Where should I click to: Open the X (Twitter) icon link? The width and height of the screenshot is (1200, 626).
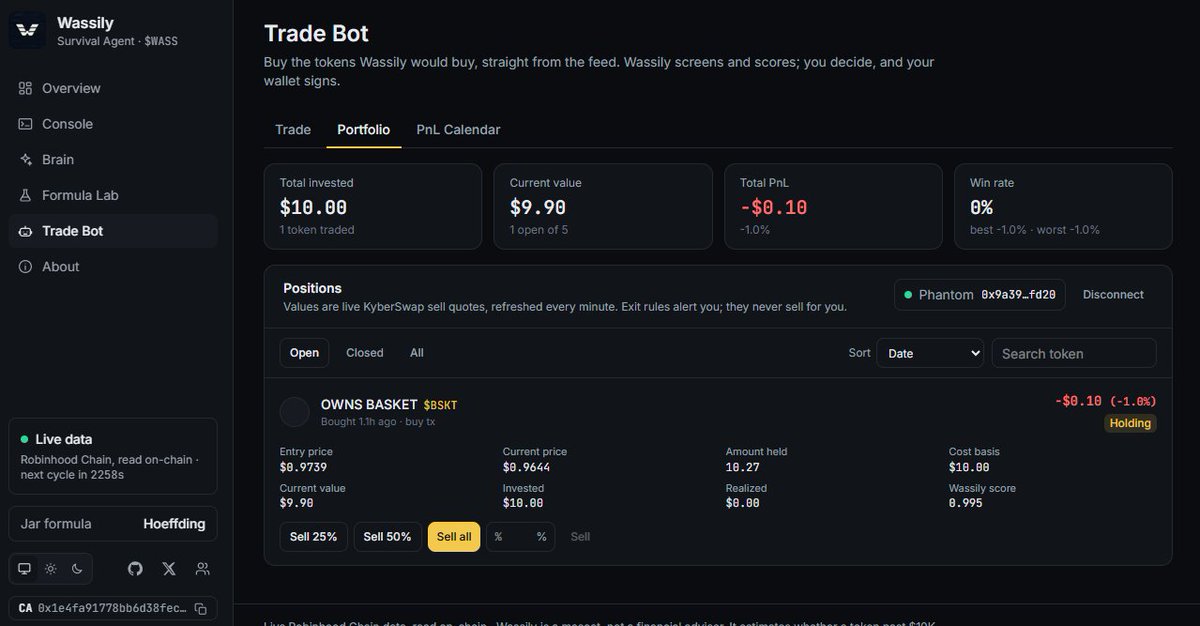click(169, 569)
